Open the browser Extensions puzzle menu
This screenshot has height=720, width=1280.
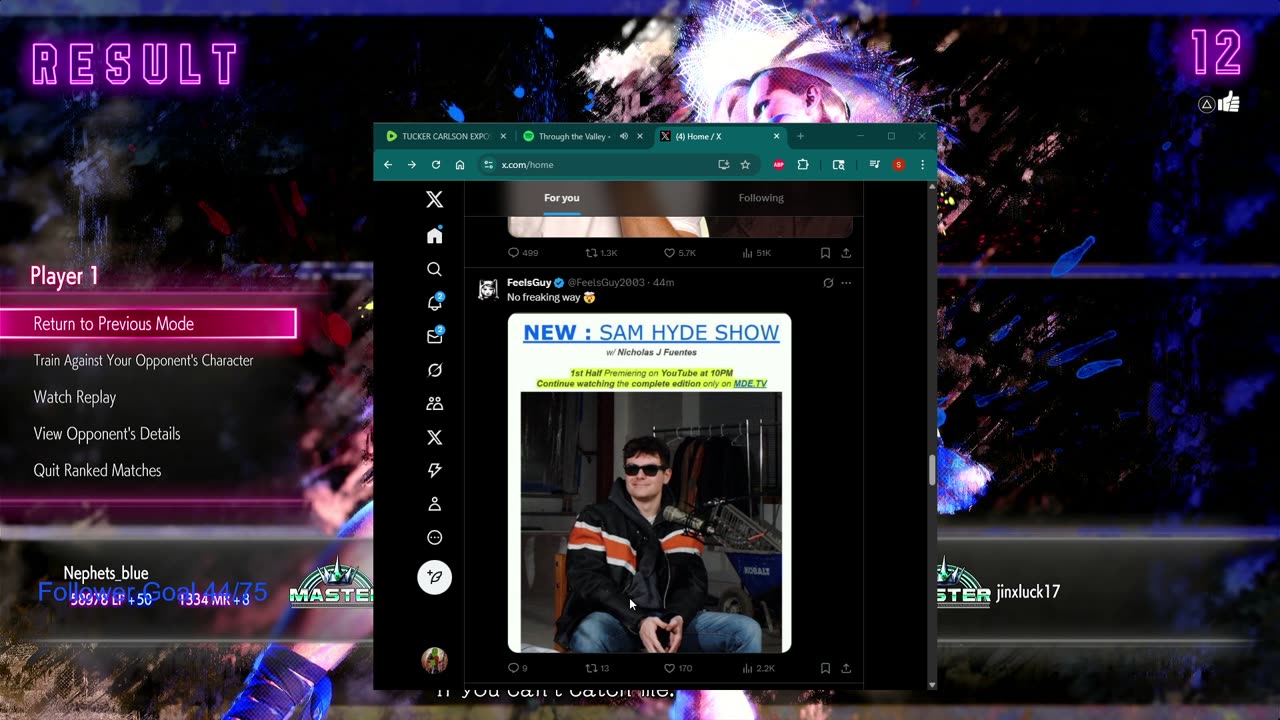coord(802,165)
